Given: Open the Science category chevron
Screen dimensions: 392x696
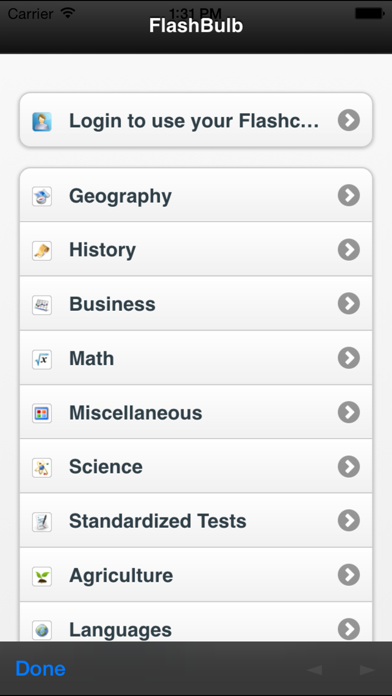Looking at the screenshot, I should coord(349,467).
